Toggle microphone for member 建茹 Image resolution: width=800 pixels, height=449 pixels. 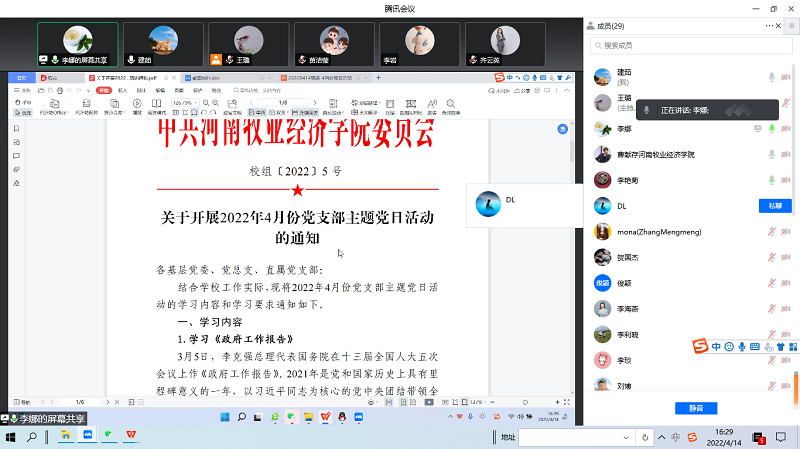click(x=771, y=77)
